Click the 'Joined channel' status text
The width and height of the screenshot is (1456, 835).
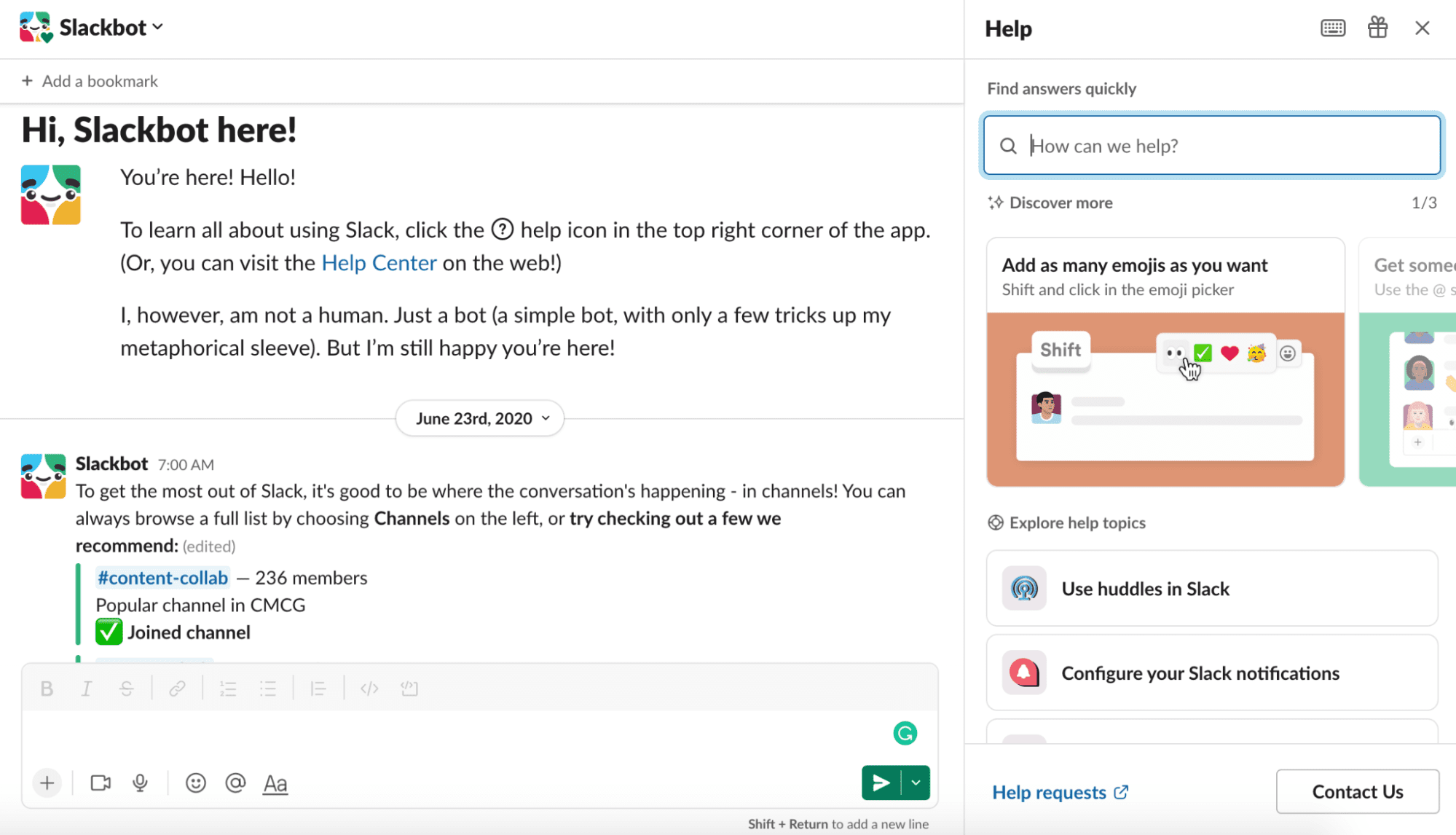click(189, 632)
